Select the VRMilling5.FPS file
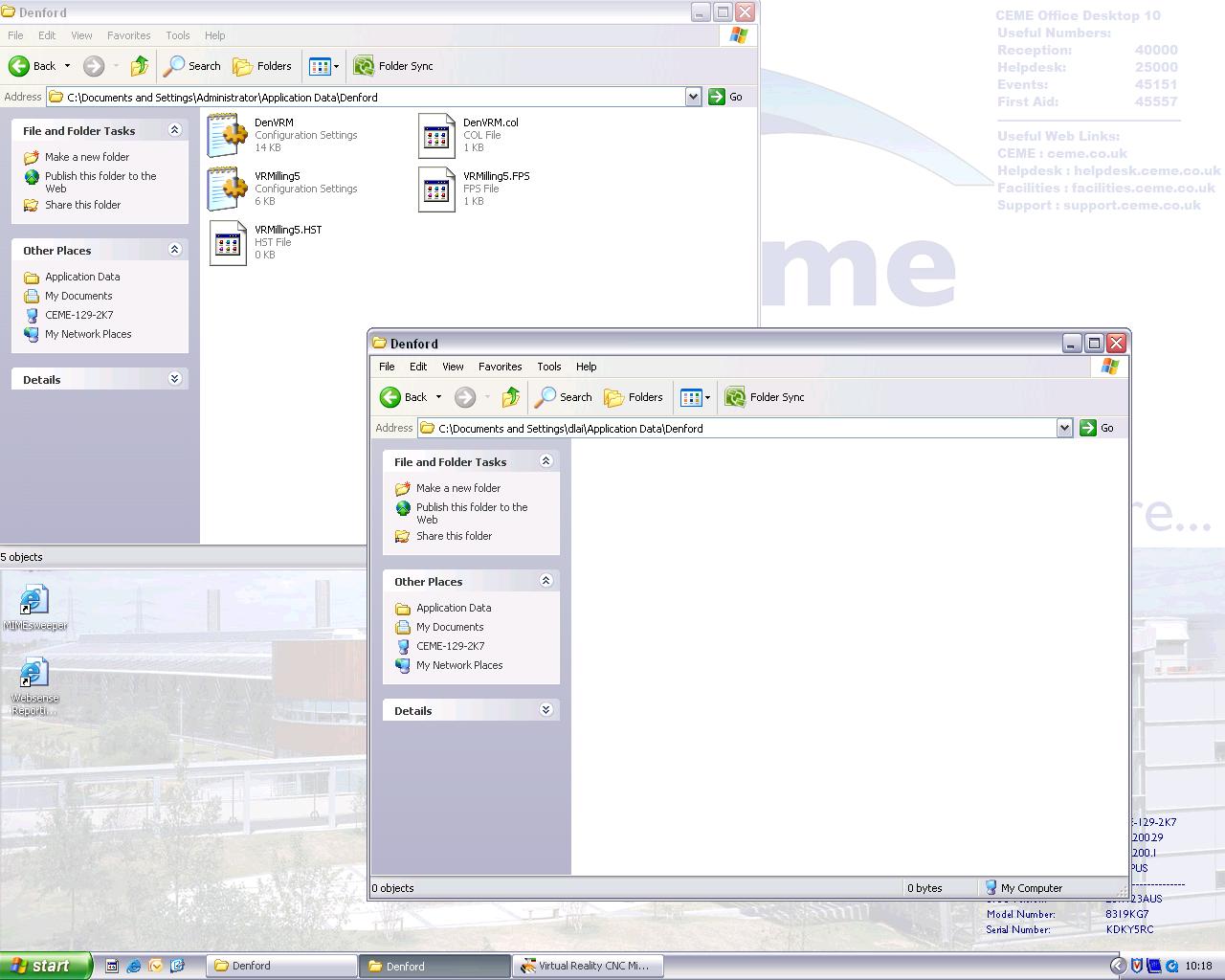 click(436, 189)
